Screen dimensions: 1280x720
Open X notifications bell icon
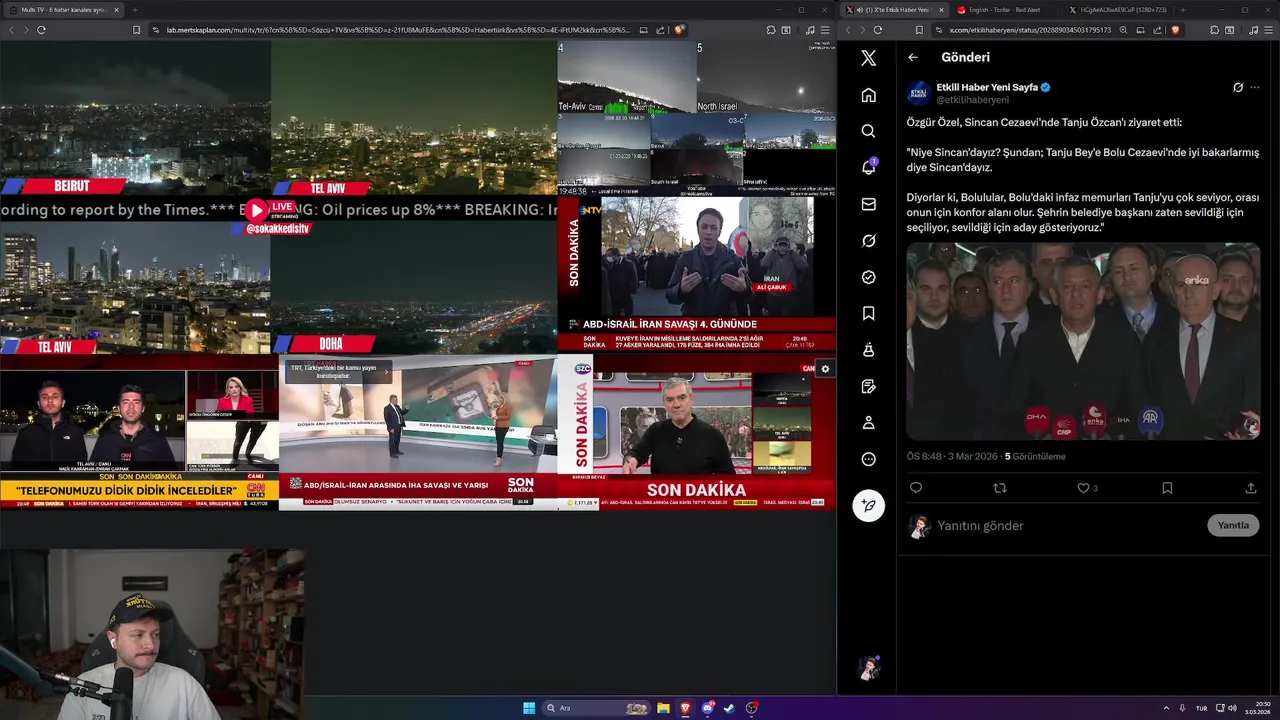click(x=868, y=167)
